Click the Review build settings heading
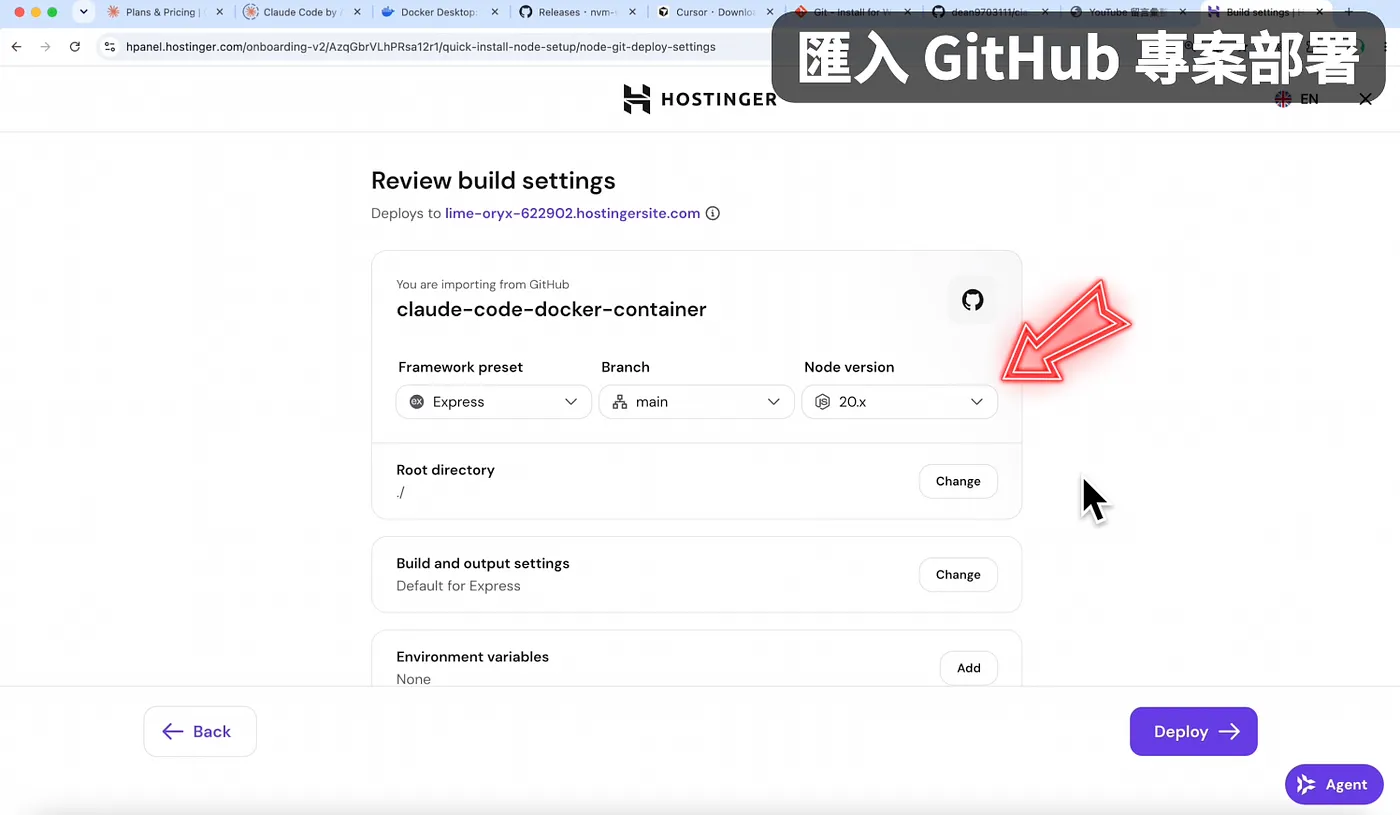Screen dimensions: 1400x815 click(493, 181)
